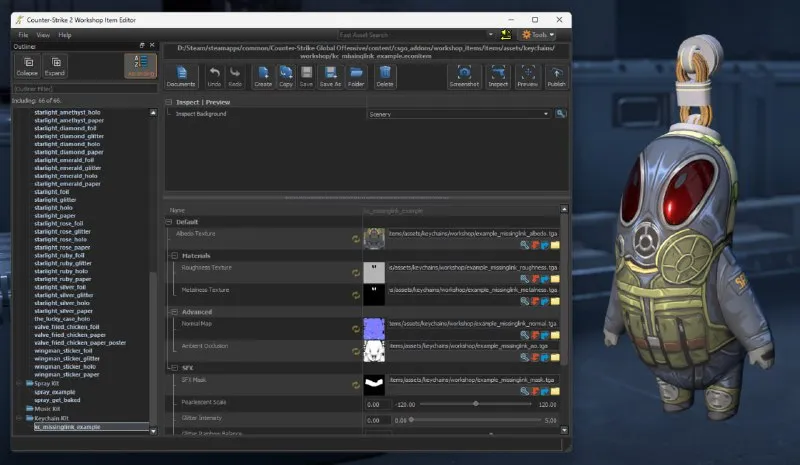The image size is (800, 465).
Task: Open the Help menu
Action: [65, 35]
